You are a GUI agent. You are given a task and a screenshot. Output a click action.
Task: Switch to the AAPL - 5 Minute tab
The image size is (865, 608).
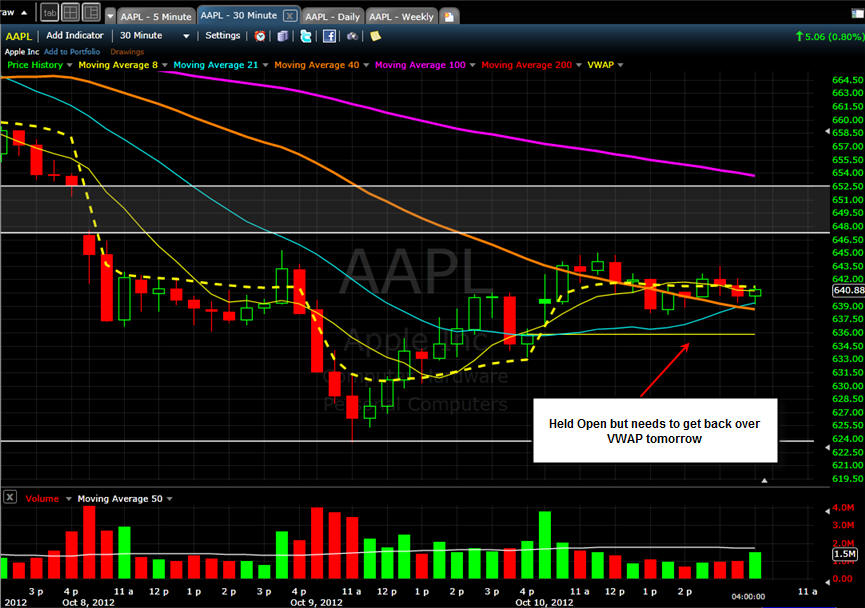[x=156, y=17]
